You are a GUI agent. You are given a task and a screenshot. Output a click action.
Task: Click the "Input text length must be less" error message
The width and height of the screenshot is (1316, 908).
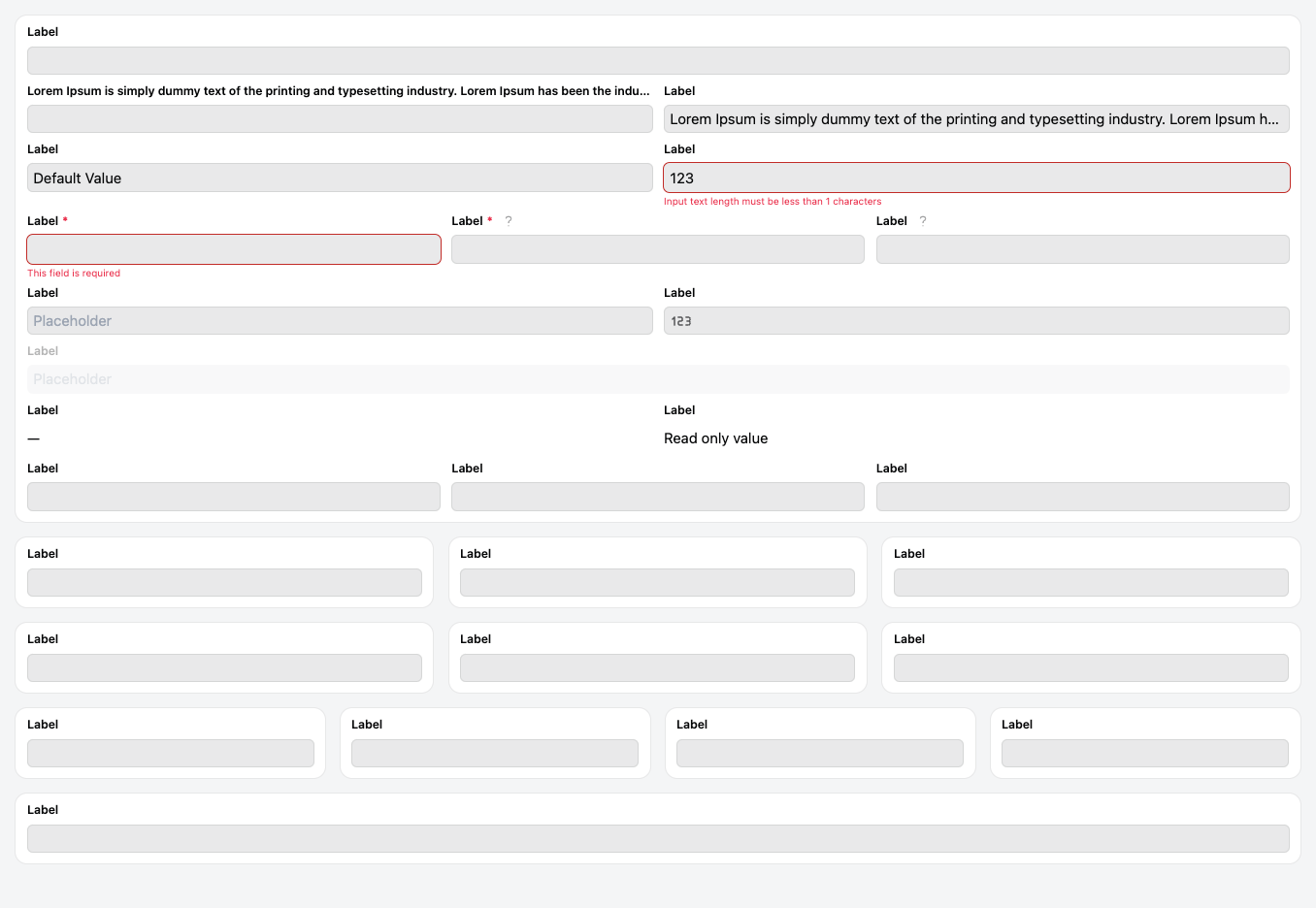point(773,202)
